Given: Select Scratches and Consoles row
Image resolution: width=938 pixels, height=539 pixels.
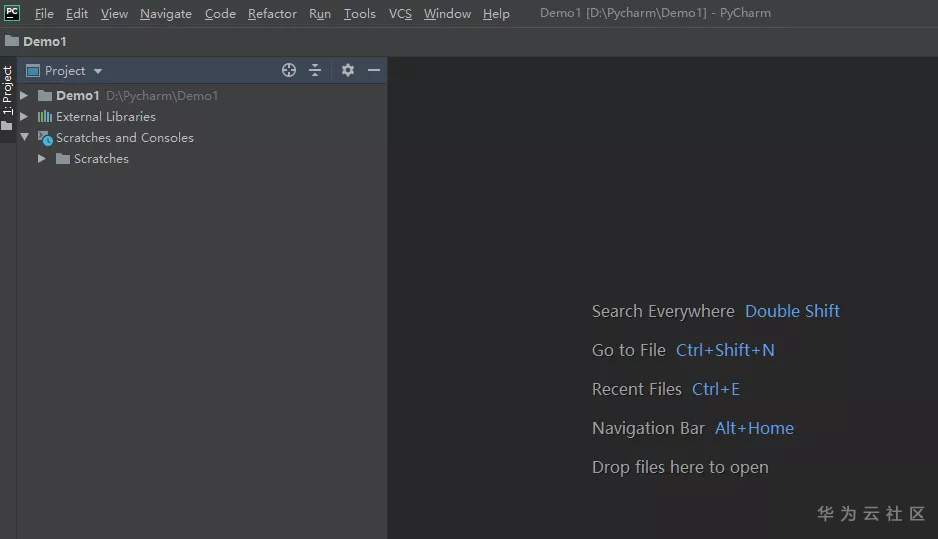Looking at the screenshot, I should pyautogui.click(x=202, y=137).
